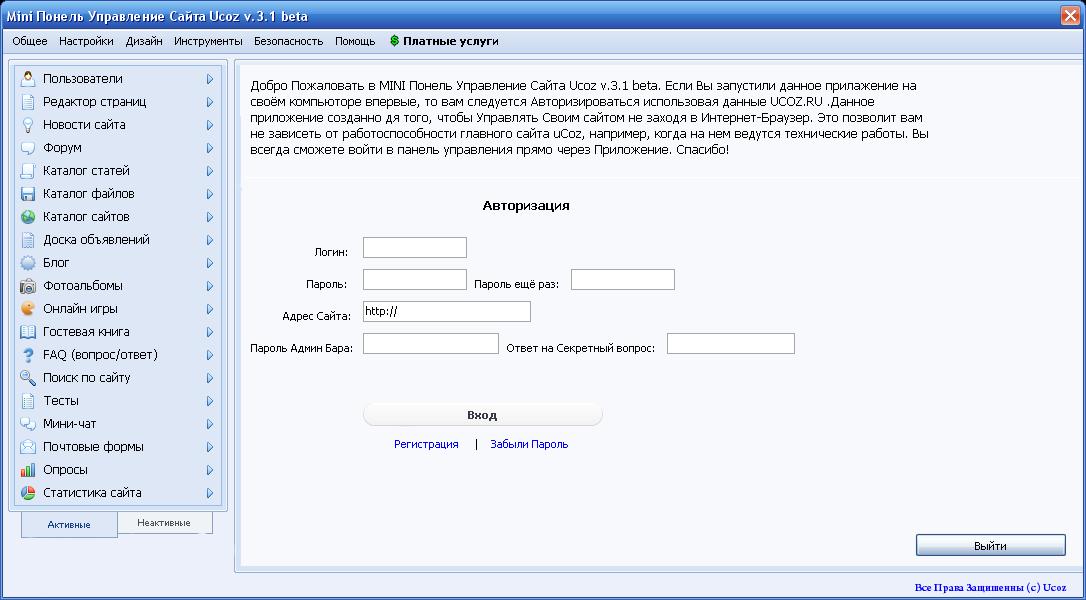The image size is (1086, 600).
Task: Select the Поиск по сайту list row
Action: click(x=118, y=378)
